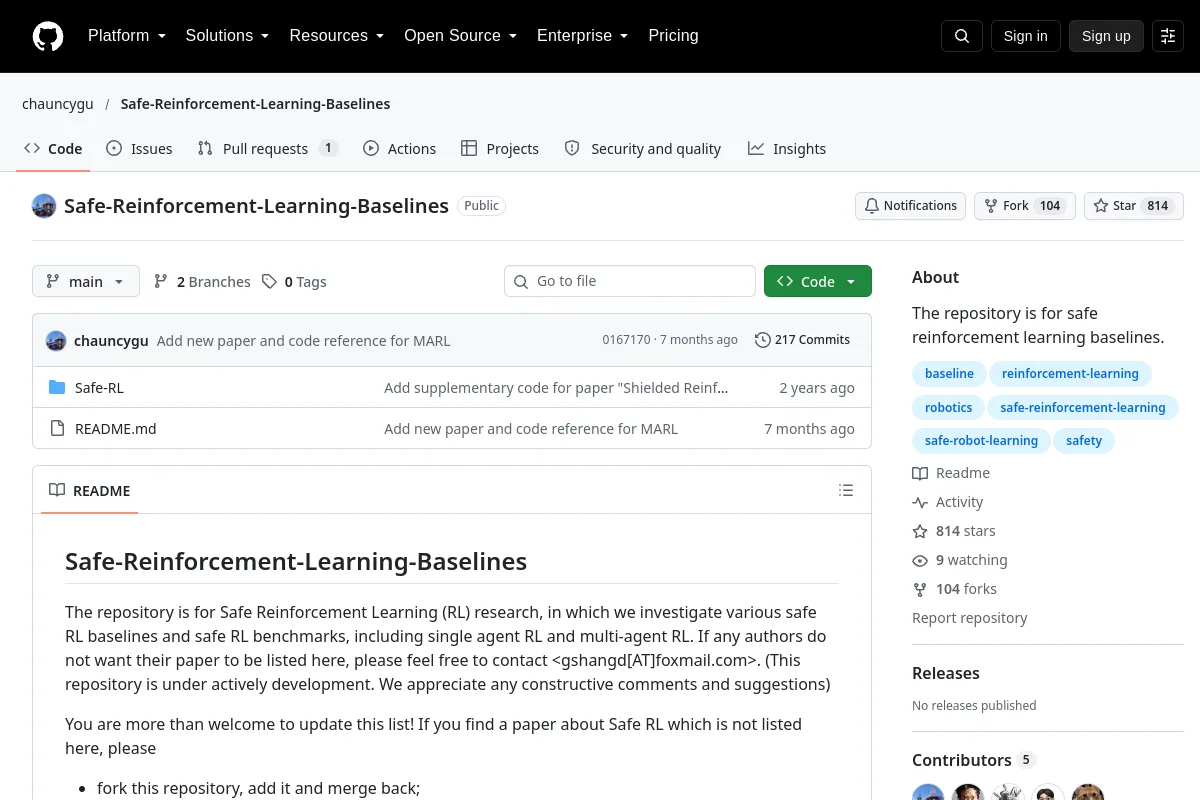The width and height of the screenshot is (1200, 800).
Task: Select the robotics topic tag
Action: 949,408
